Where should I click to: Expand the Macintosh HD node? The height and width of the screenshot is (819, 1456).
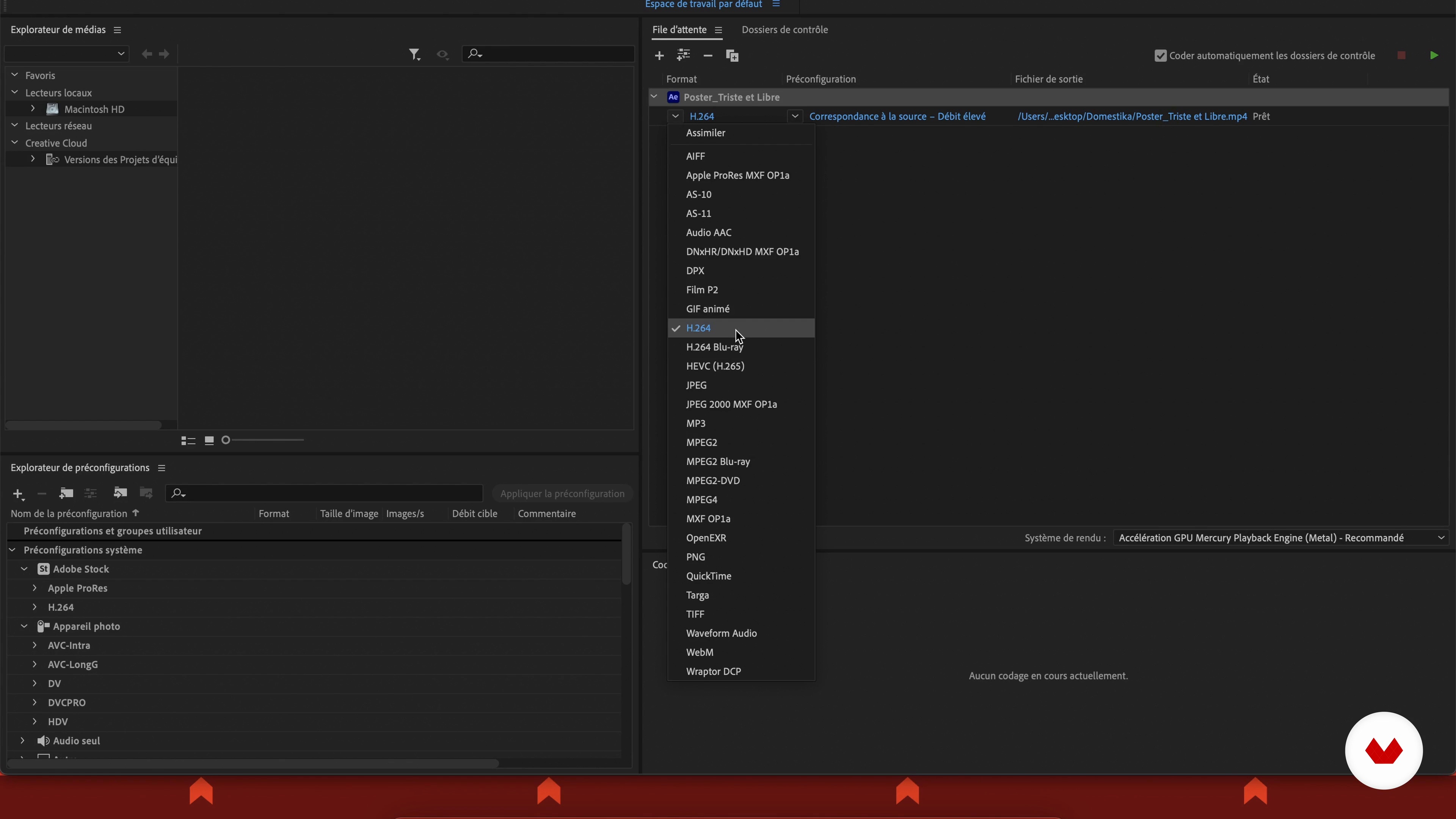[x=33, y=108]
